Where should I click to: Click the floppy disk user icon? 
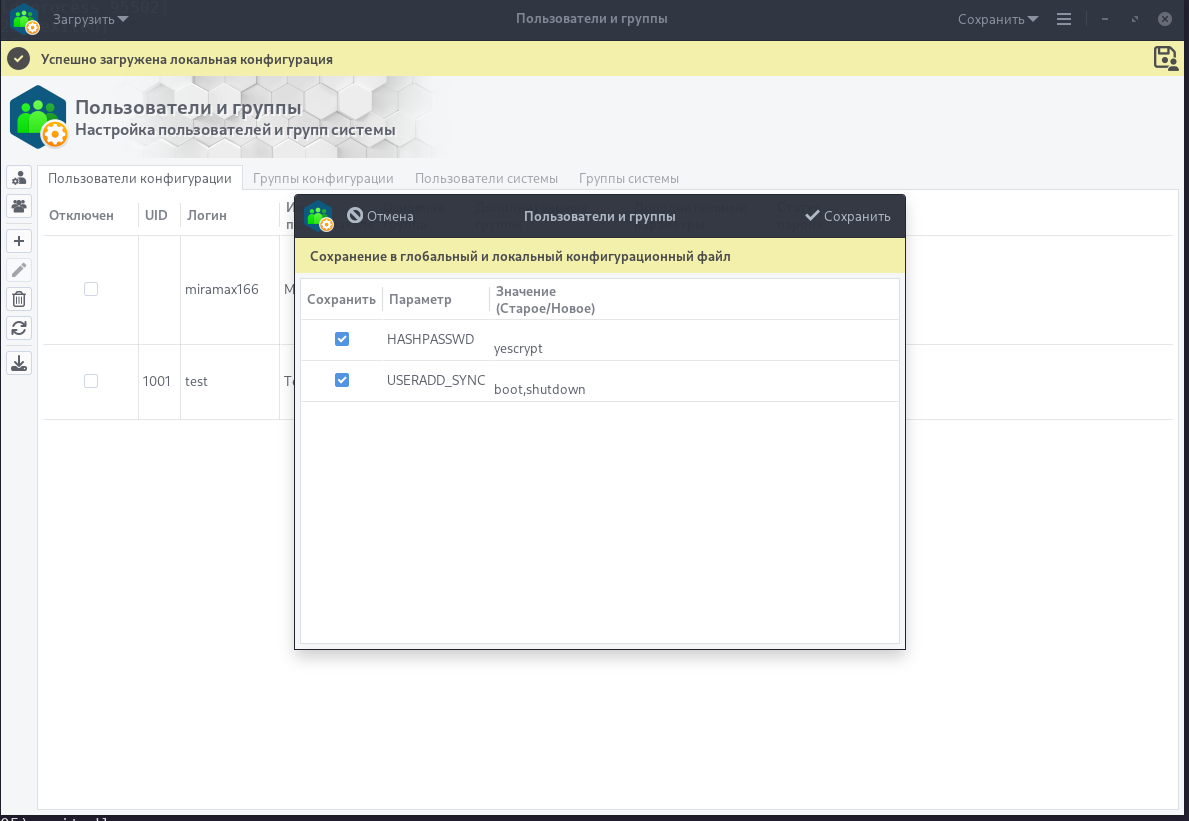(1165, 58)
